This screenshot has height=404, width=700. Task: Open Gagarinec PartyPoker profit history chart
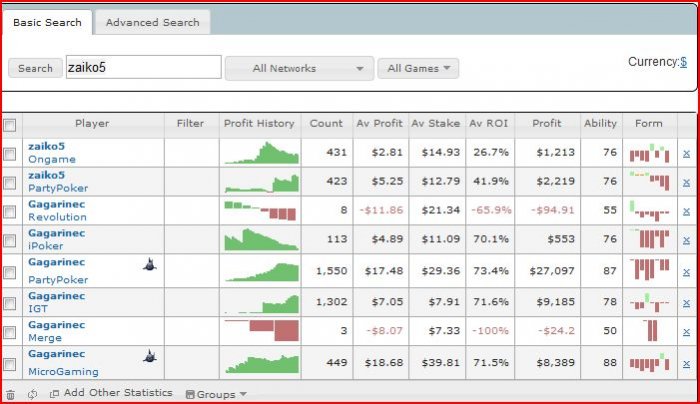262,272
